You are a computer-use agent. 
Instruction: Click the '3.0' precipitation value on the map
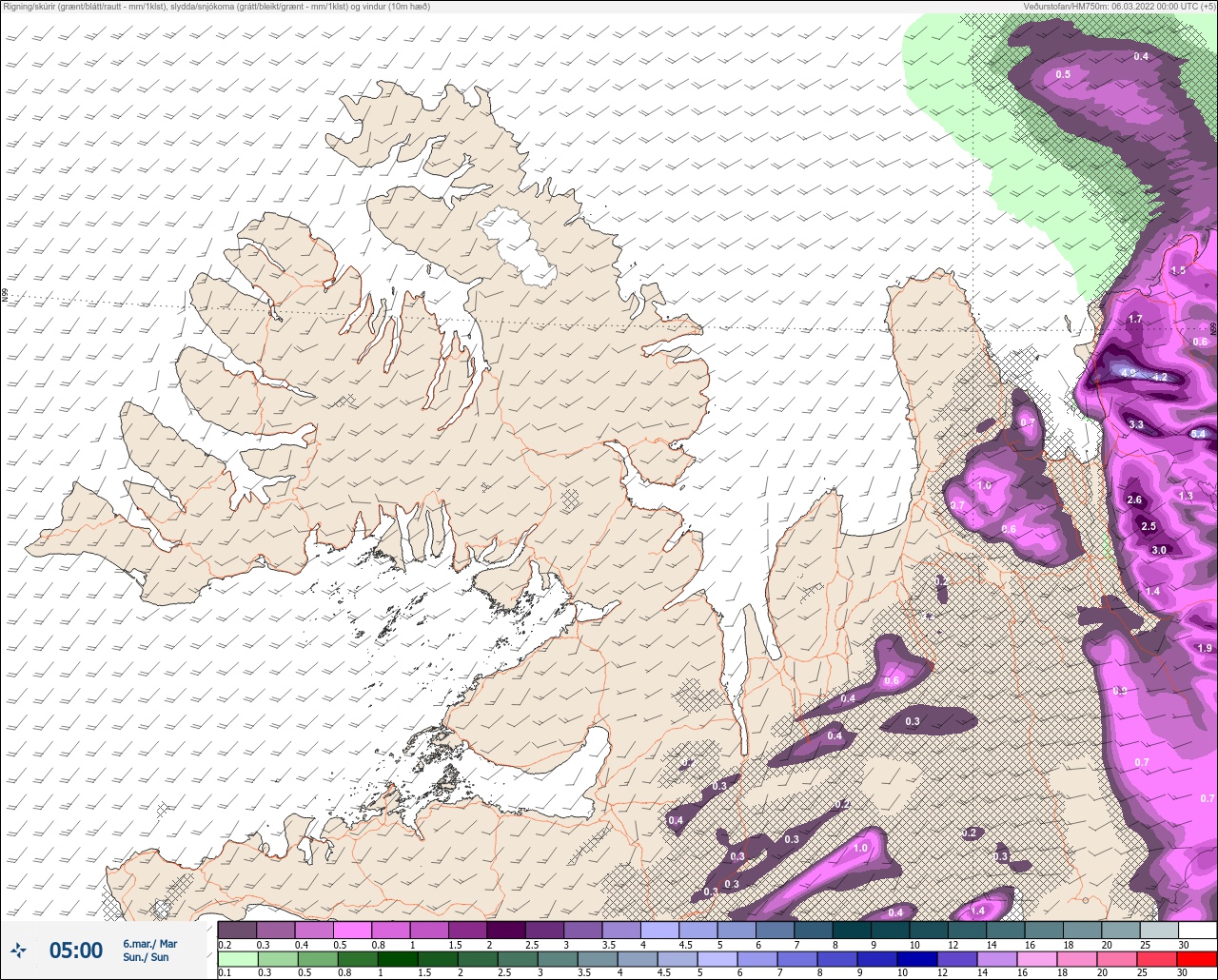tap(1159, 550)
